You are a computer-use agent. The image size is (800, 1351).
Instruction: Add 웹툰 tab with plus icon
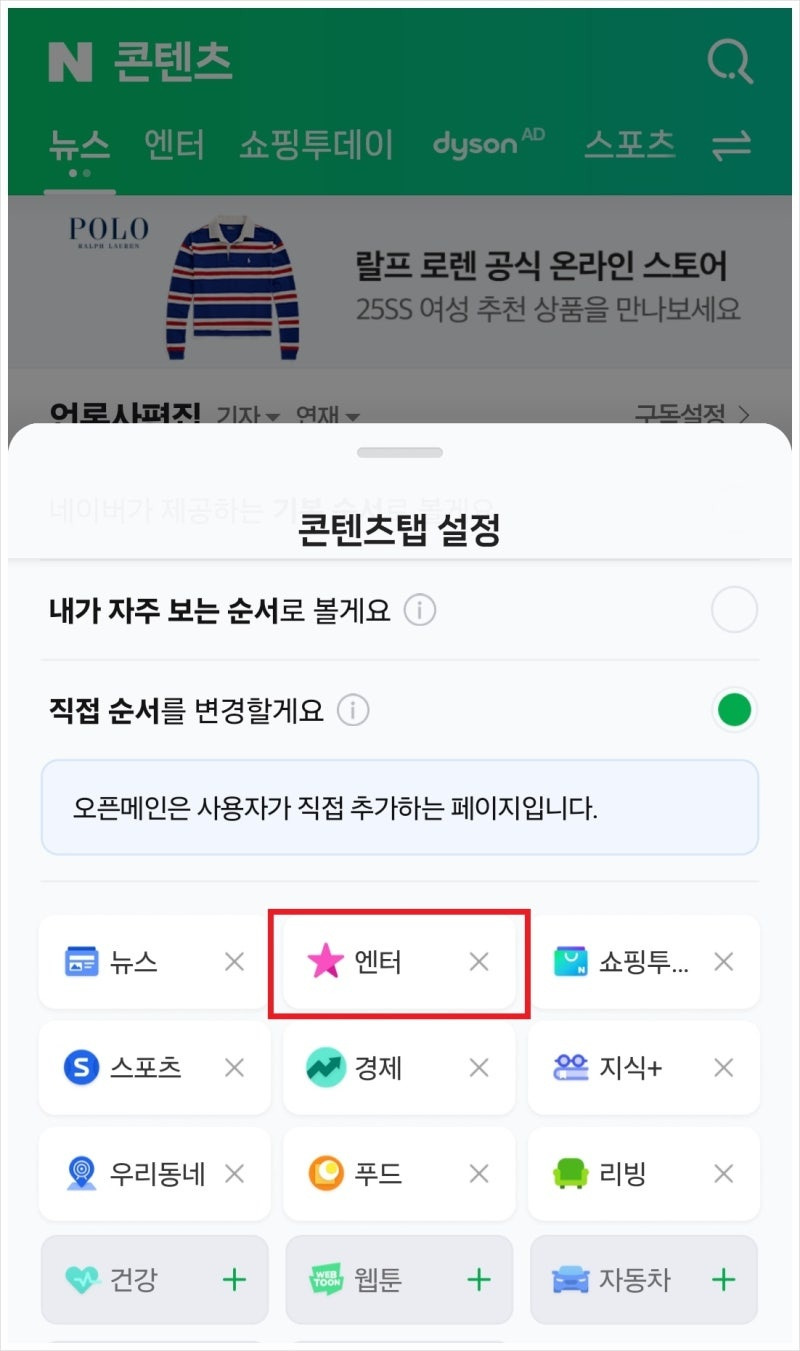pyautogui.click(x=479, y=1279)
